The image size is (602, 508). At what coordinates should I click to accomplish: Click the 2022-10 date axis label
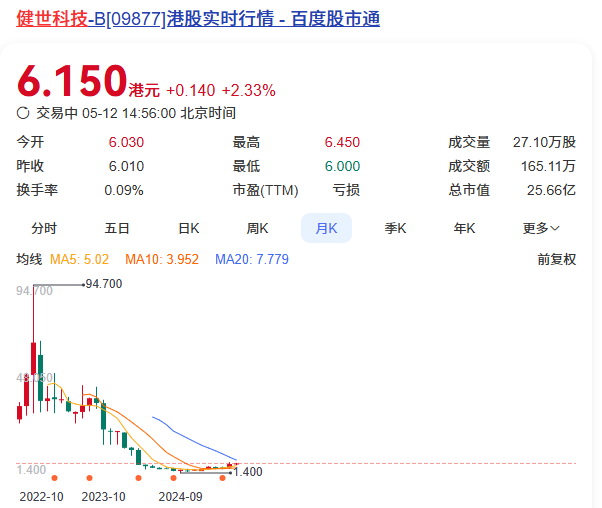[41, 496]
